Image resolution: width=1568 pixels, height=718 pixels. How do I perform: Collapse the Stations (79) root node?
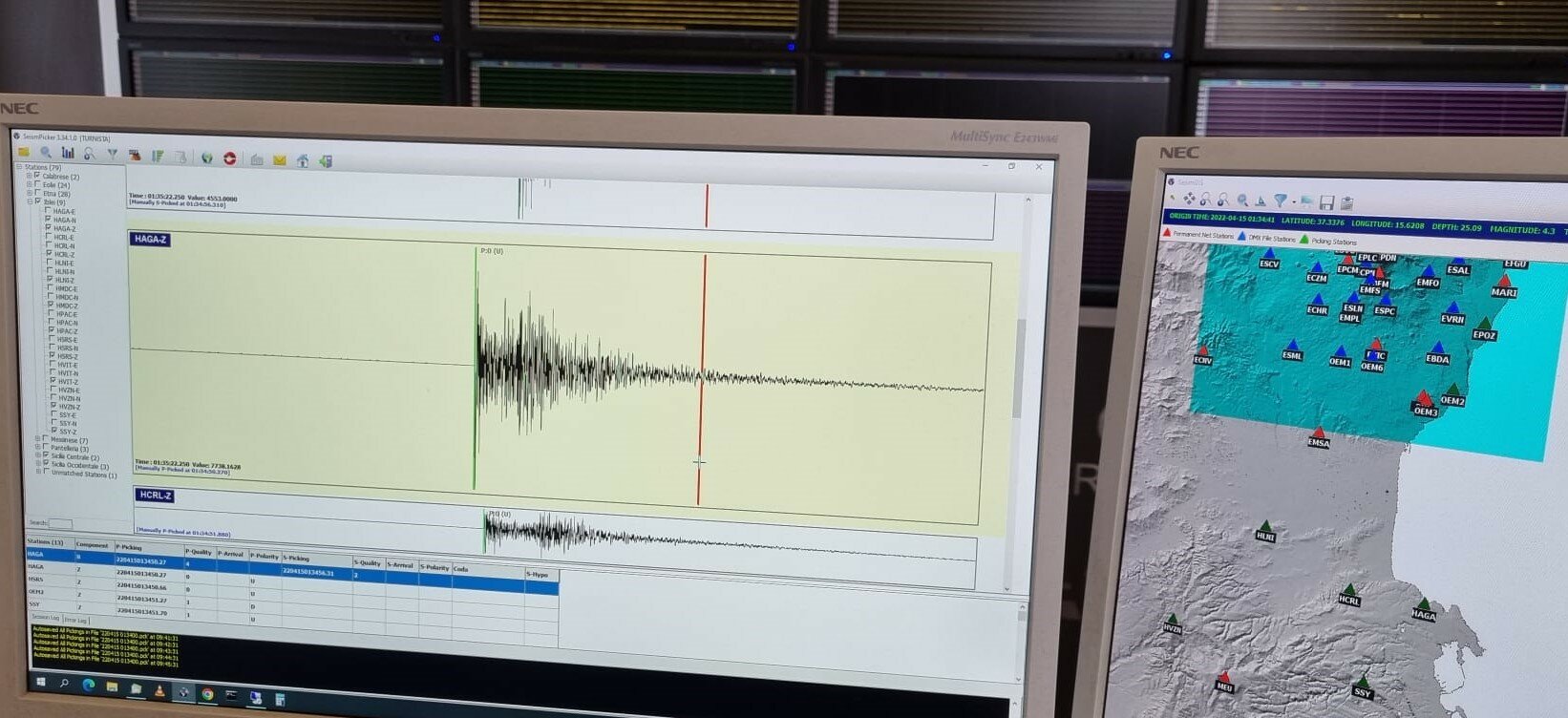click(x=19, y=167)
